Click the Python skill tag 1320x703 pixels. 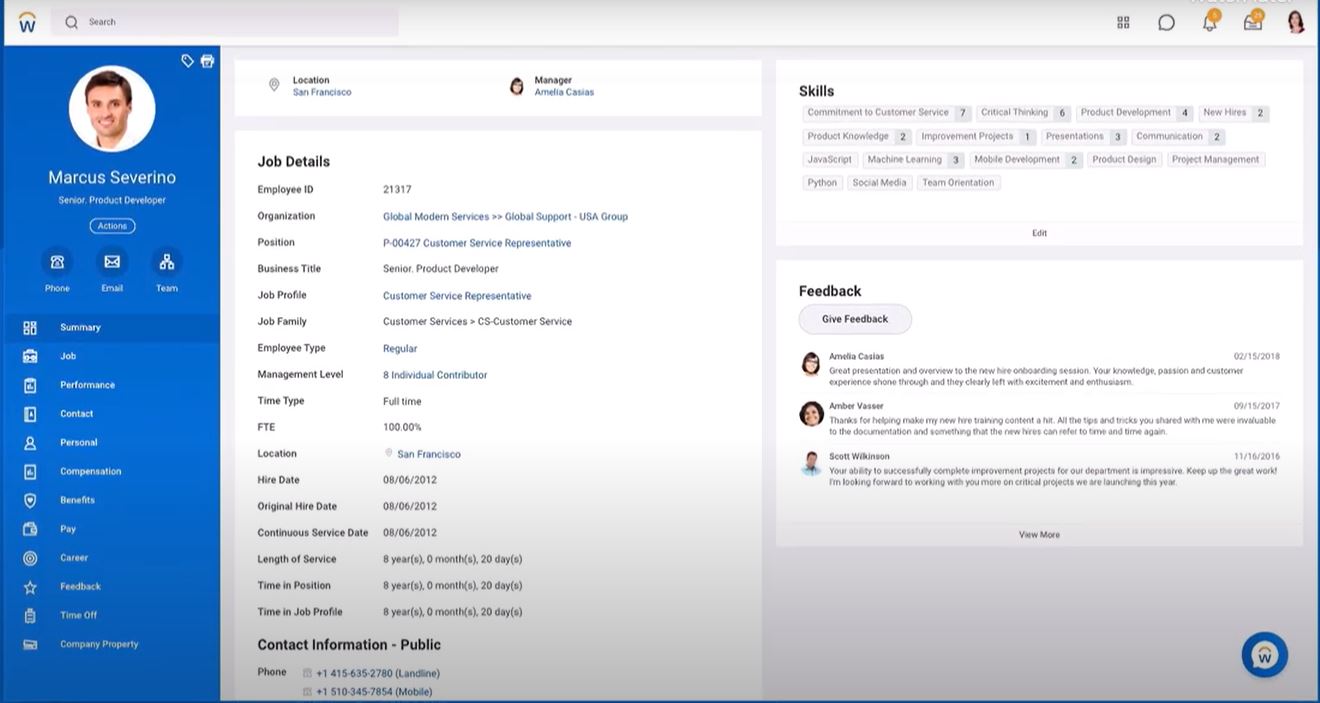click(x=822, y=183)
